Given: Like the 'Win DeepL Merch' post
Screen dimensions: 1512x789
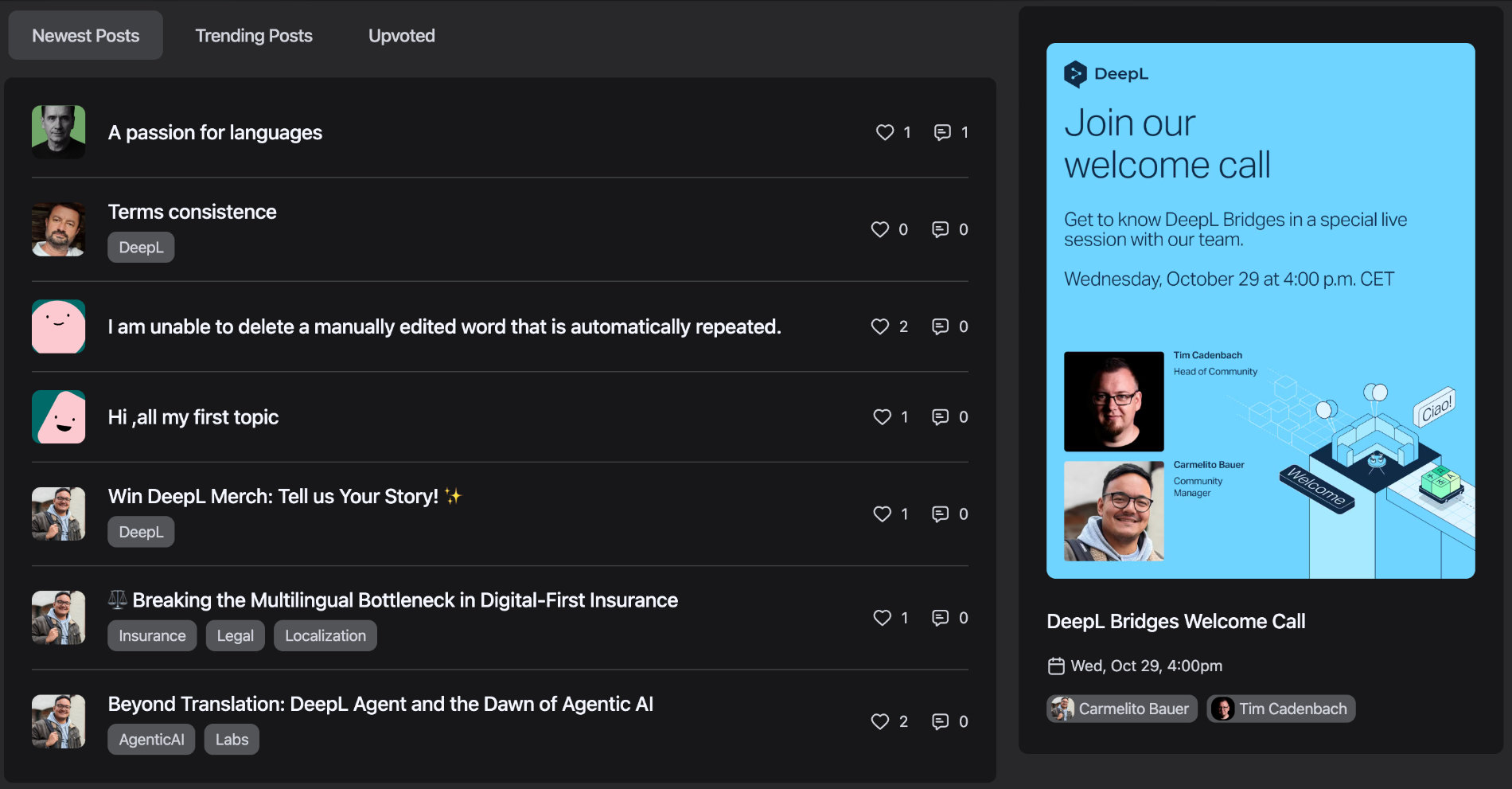Looking at the screenshot, I should [882, 514].
